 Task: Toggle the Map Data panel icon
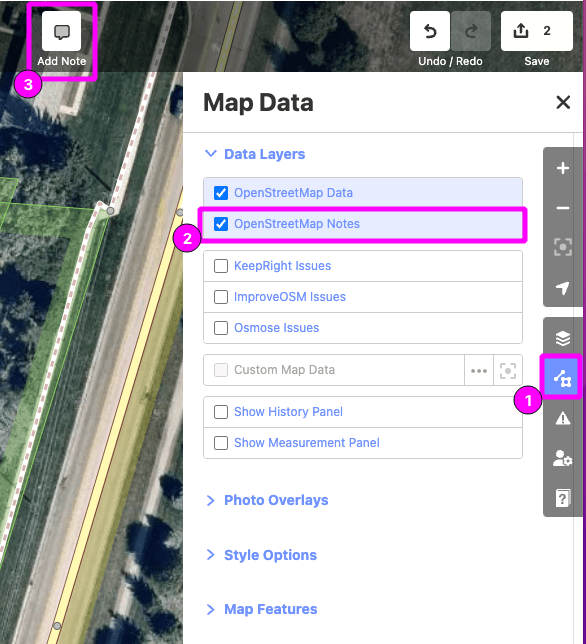562,377
